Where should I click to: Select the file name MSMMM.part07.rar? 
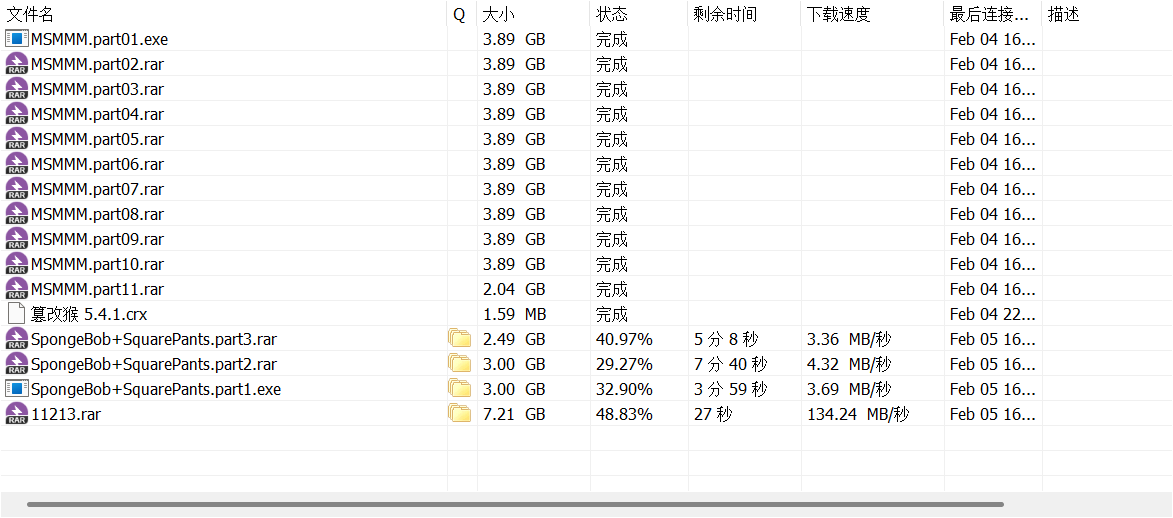(97, 189)
